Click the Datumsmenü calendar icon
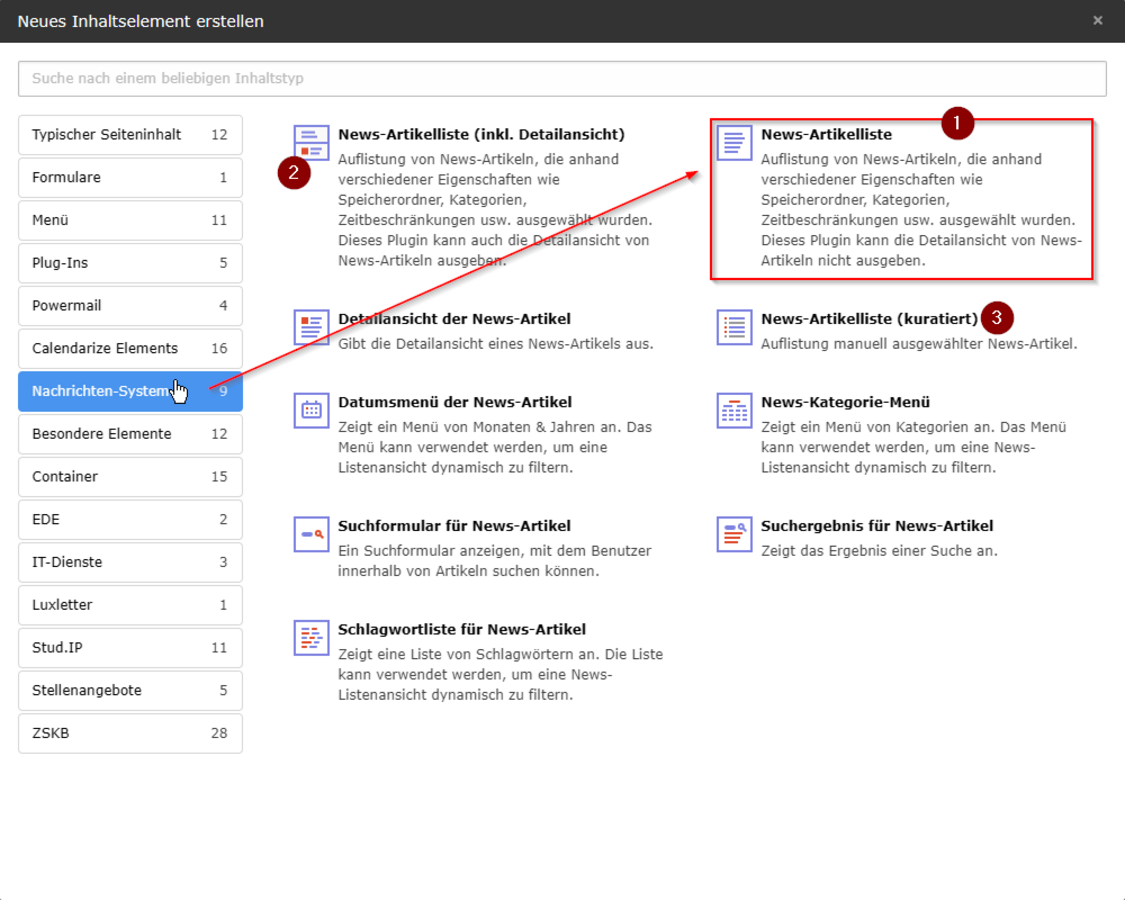Image resolution: width=1125 pixels, height=900 pixels. pos(311,410)
